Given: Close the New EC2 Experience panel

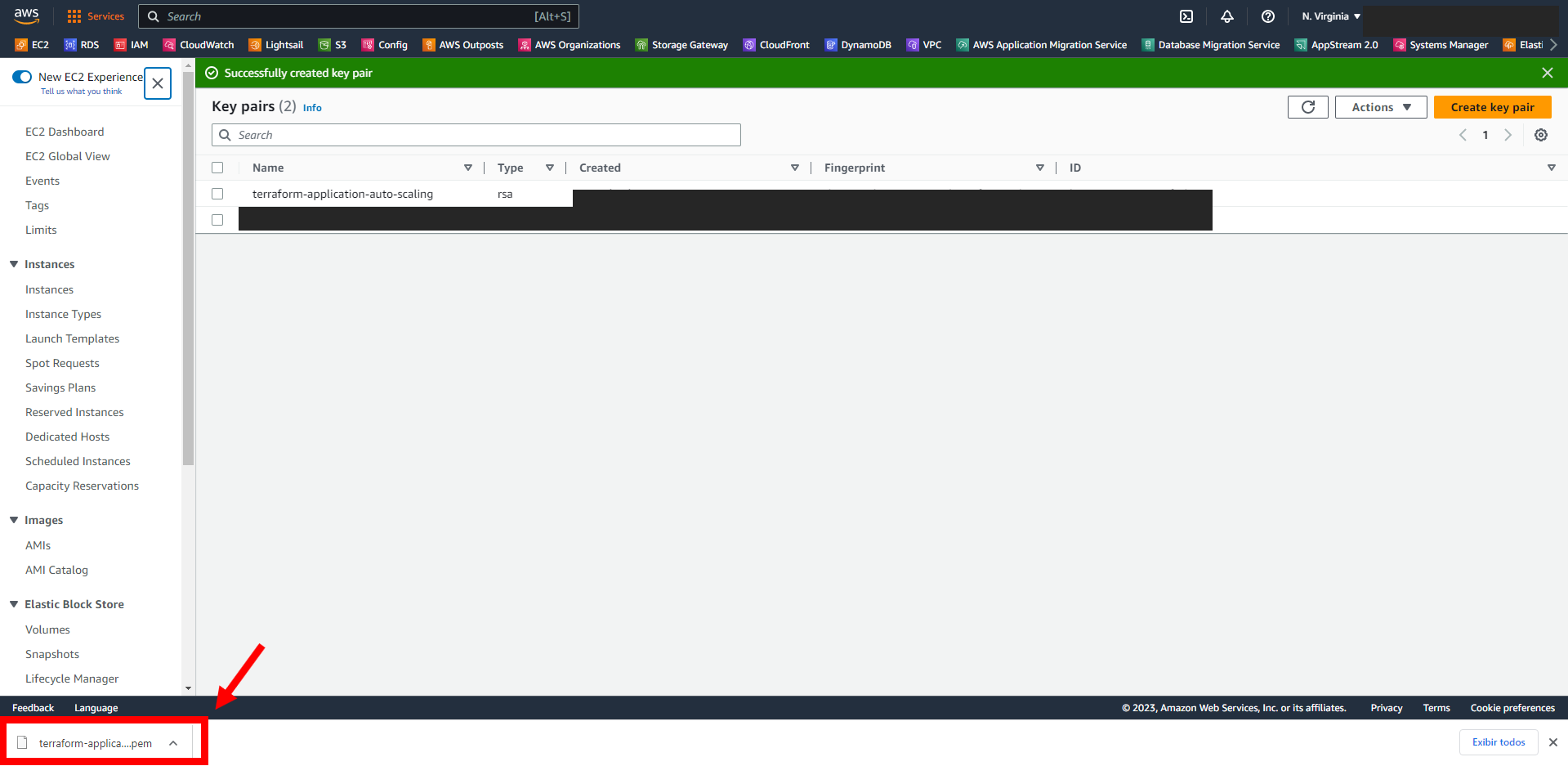Looking at the screenshot, I should click(x=158, y=83).
